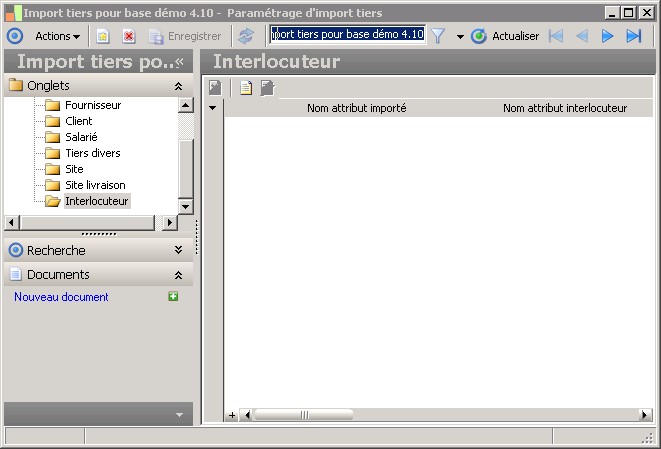Go to the first record
This screenshot has width=661, height=449.
(x=556, y=36)
